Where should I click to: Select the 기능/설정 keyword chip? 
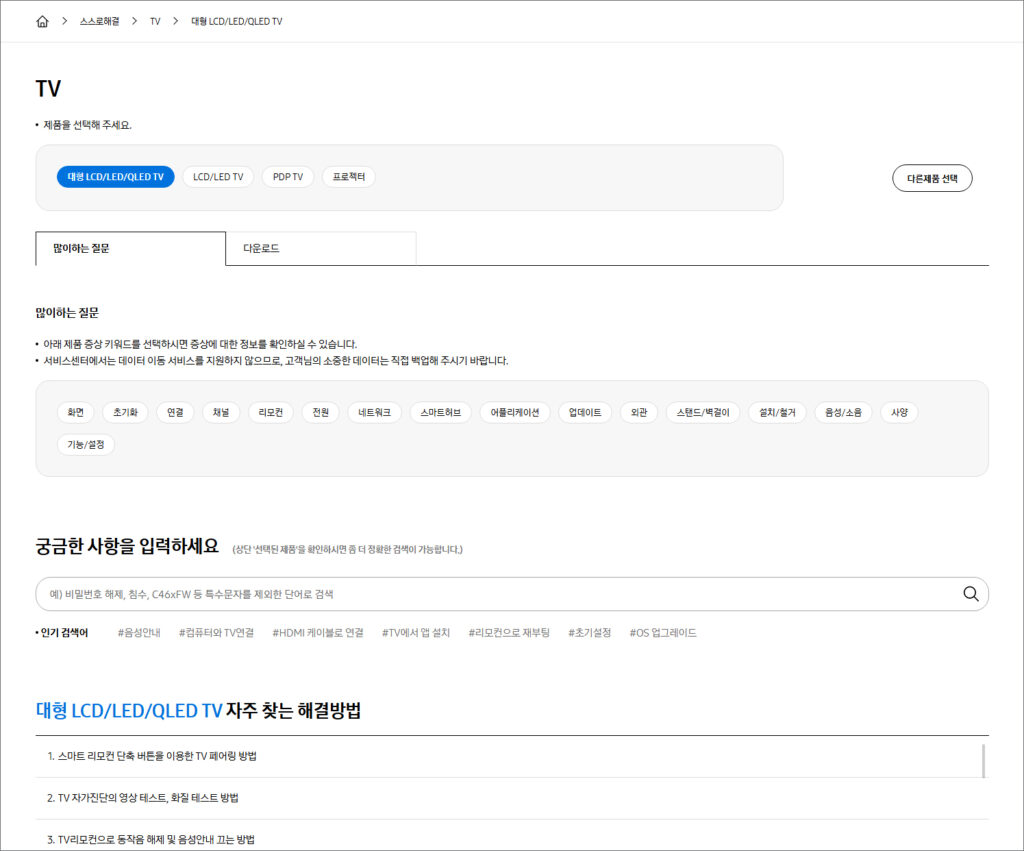85,445
